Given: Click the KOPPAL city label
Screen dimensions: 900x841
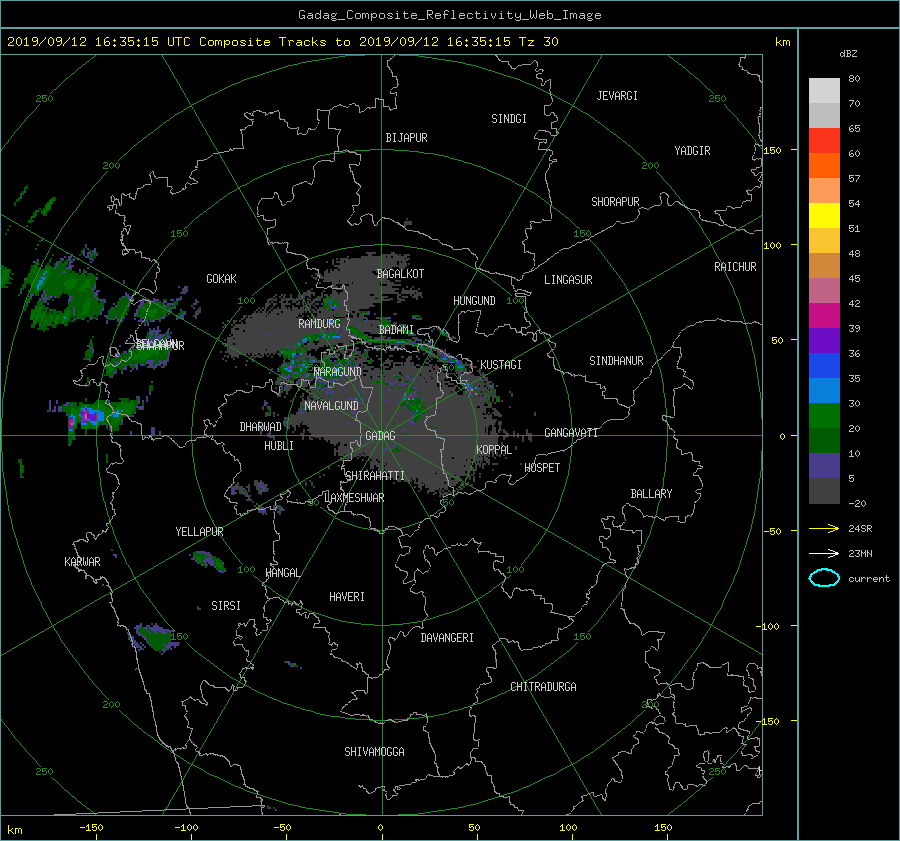Looking at the screenshot, I should (x=494, y=449).
